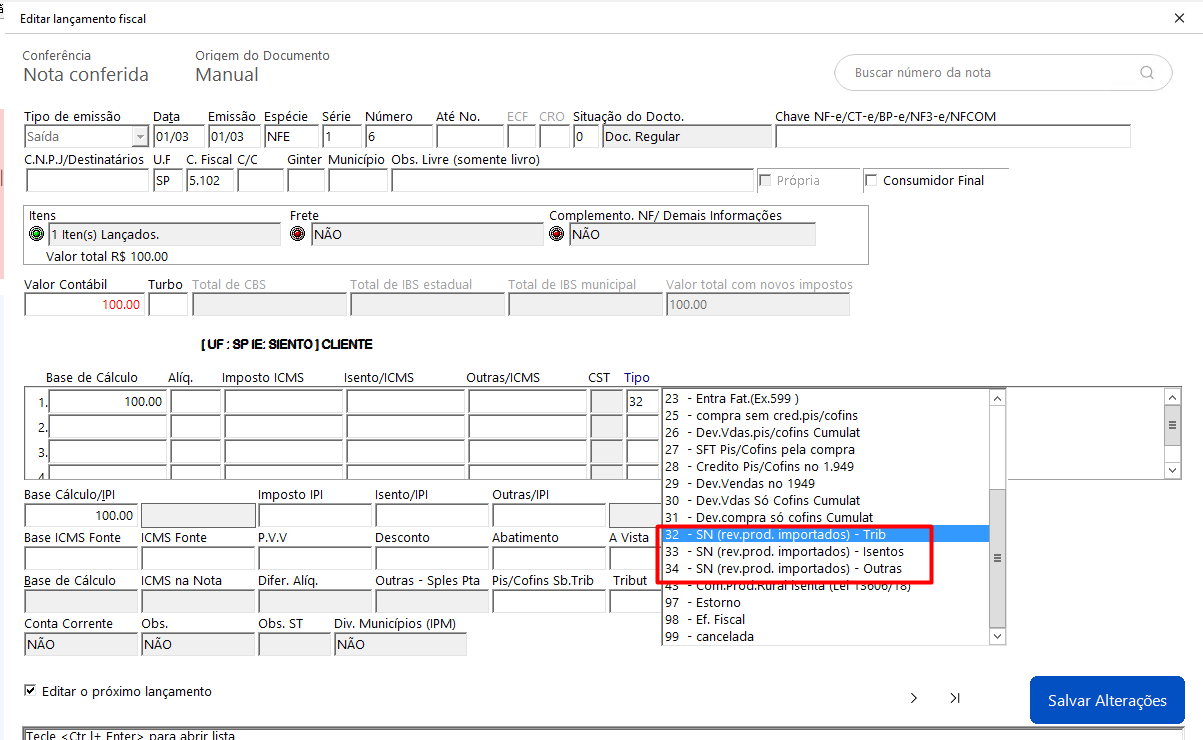Click the C. Fiscal field 5.102
The width and height of the screenshot is (1203, 740).
210,180
